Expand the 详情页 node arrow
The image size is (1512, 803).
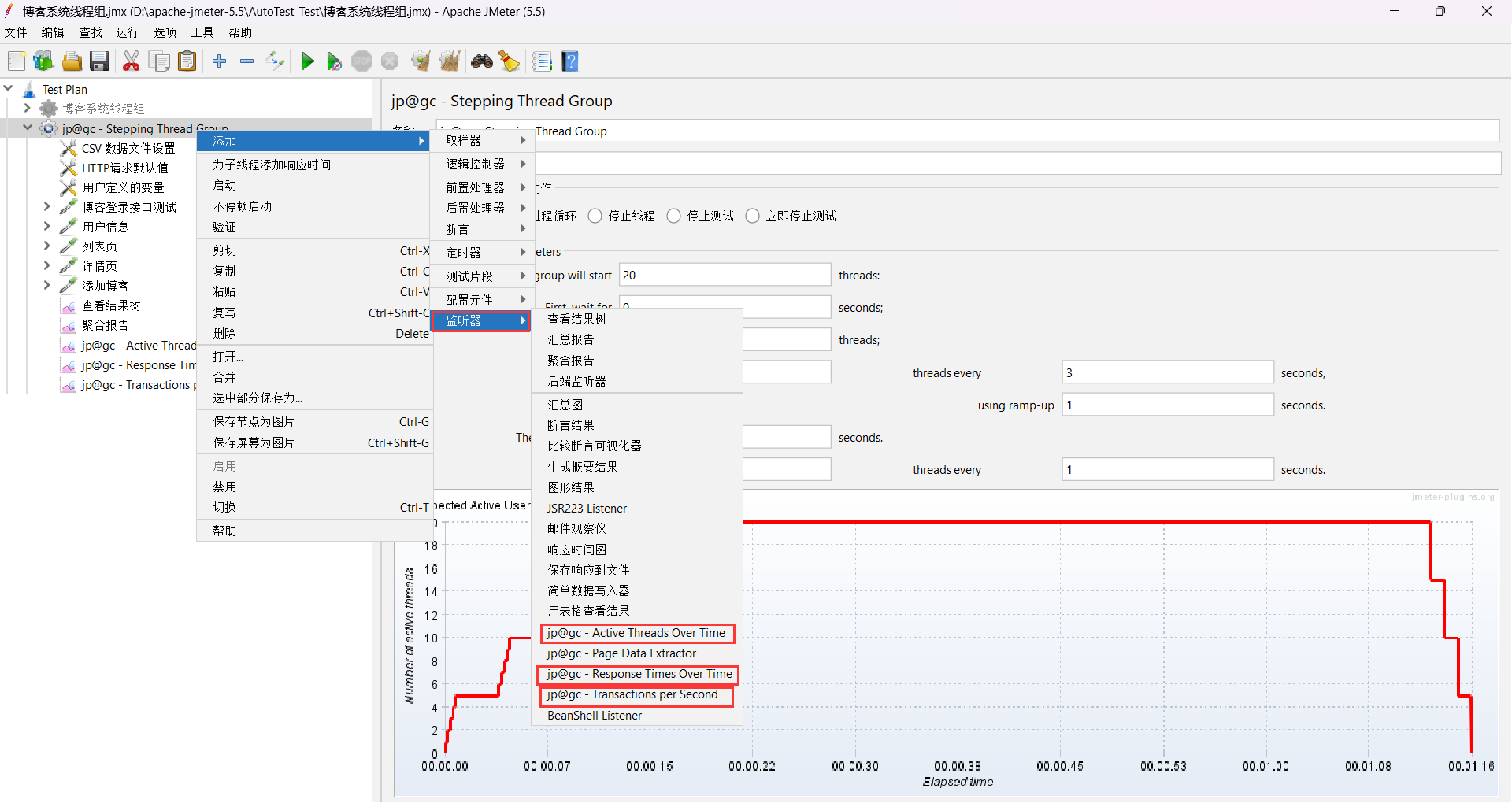click(x=46, y=265)
